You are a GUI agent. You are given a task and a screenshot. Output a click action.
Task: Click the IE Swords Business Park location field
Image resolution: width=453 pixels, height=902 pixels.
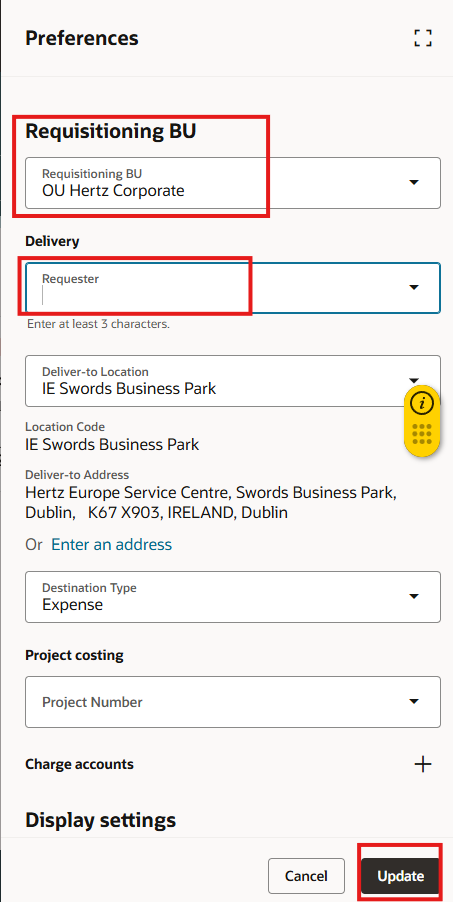tap(233, 381)
